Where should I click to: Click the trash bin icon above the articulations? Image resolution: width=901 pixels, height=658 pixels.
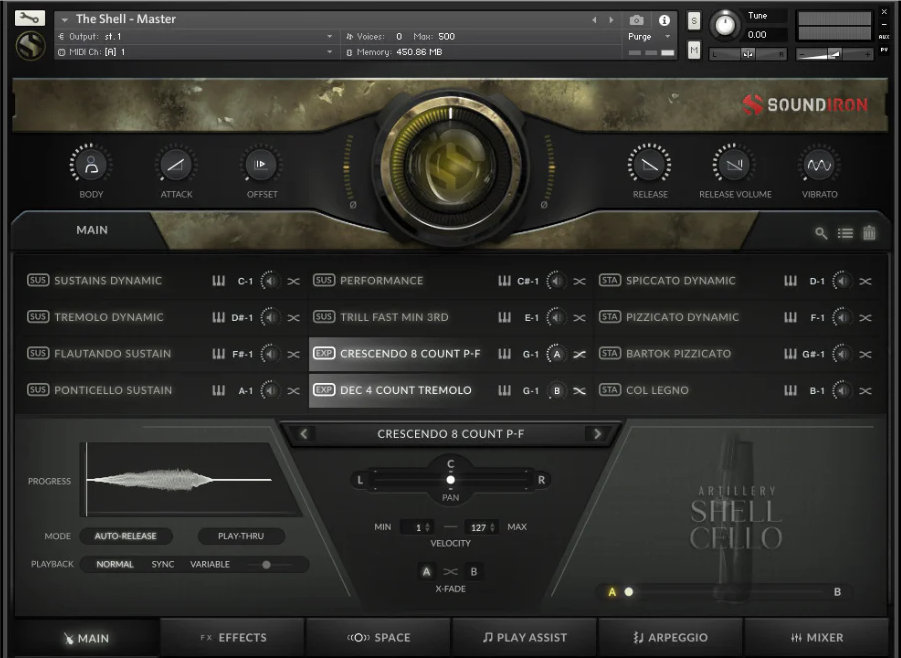[867, 232]
